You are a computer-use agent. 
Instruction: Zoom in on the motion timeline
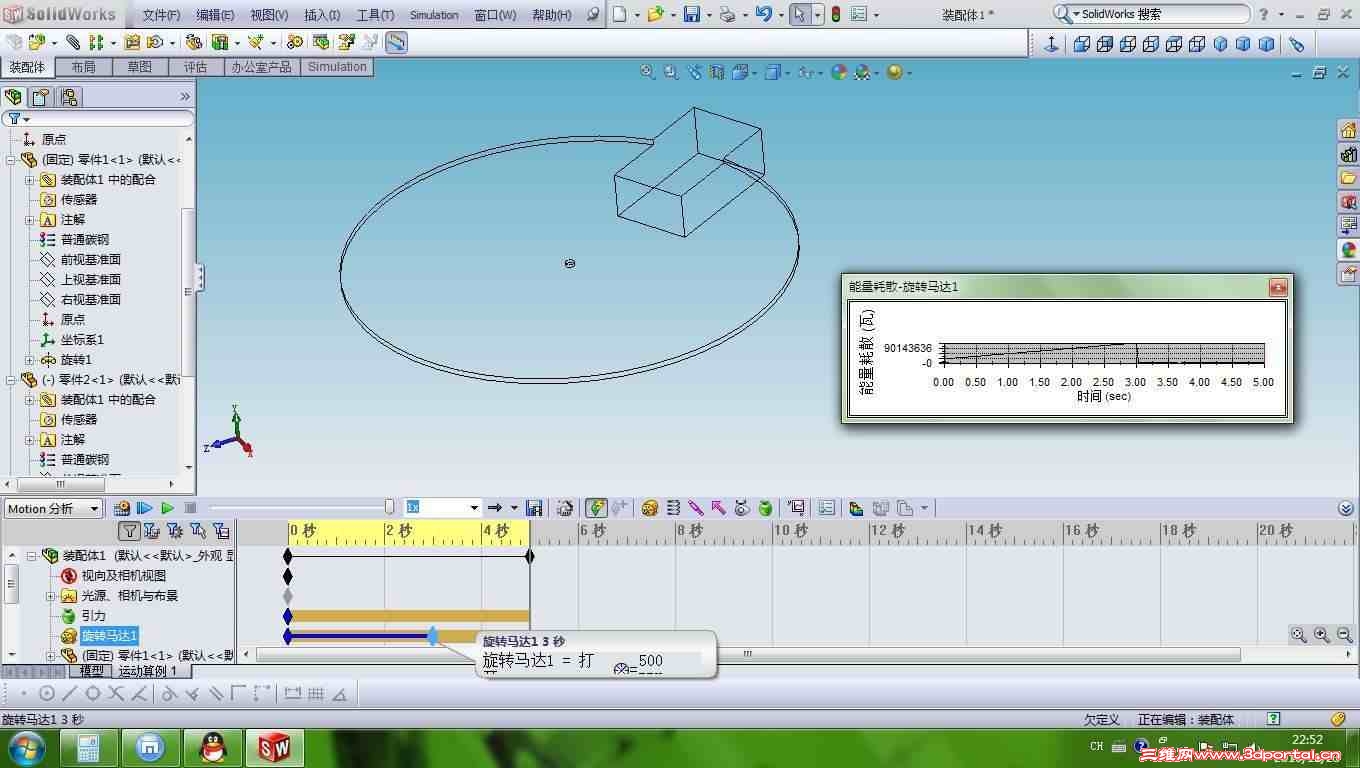pyautogui.click(x=1321, y=635)
